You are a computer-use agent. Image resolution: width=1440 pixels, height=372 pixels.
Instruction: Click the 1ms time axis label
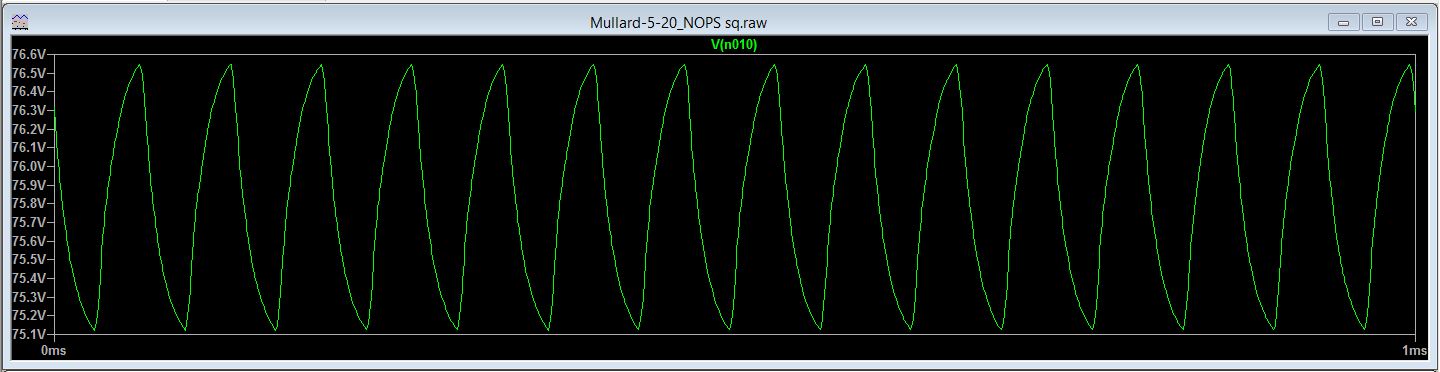(1414, 351)
